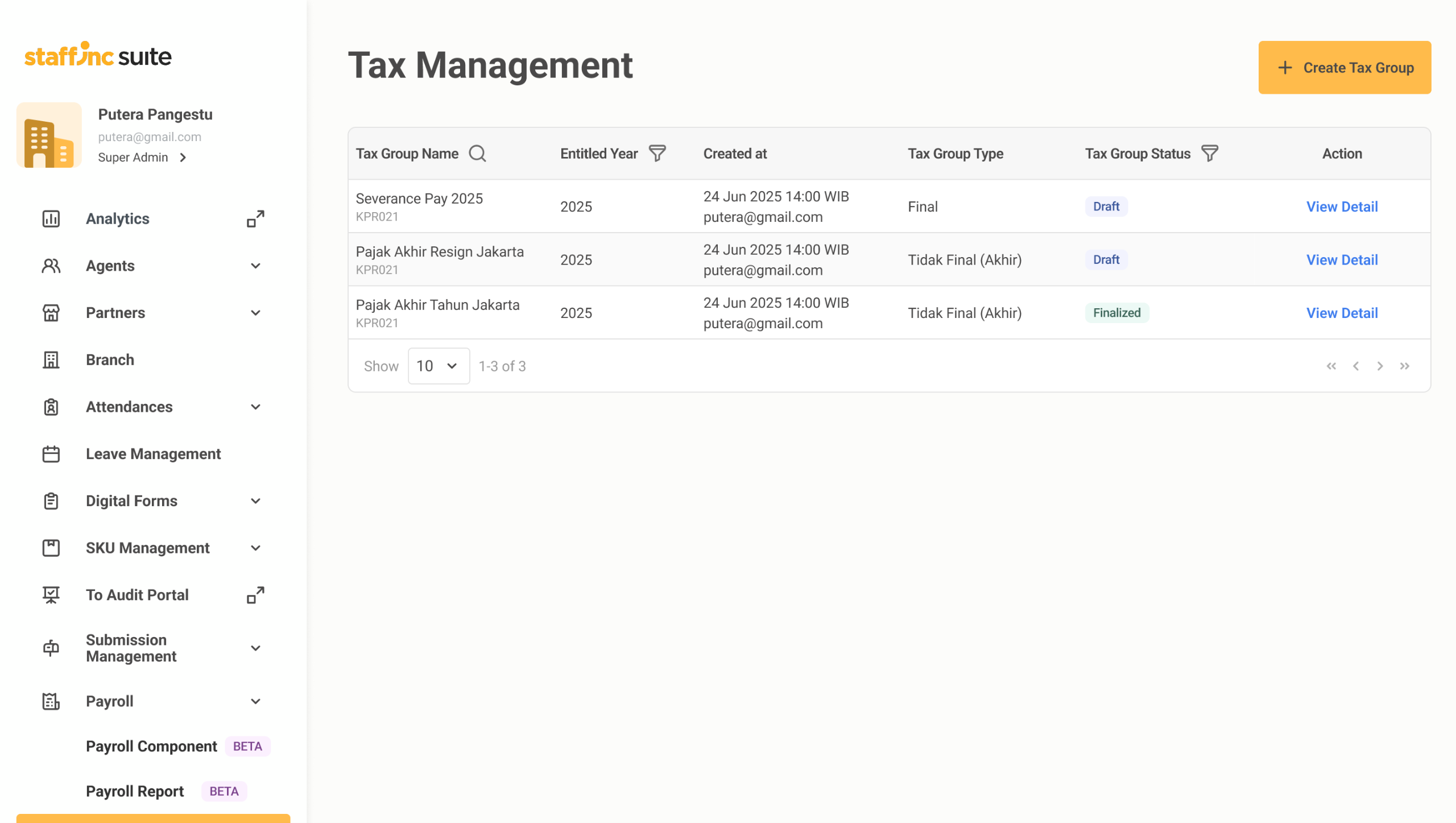Viewport: 1456px width, 823px height.
Task: Click the To Audit Portal external link icon
Action: click(x=255, y=595)
